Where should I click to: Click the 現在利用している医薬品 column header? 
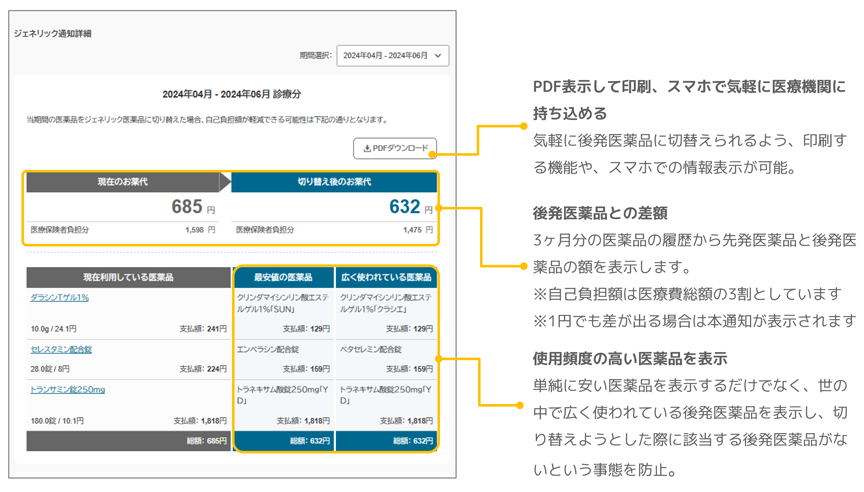coord(128,277)
